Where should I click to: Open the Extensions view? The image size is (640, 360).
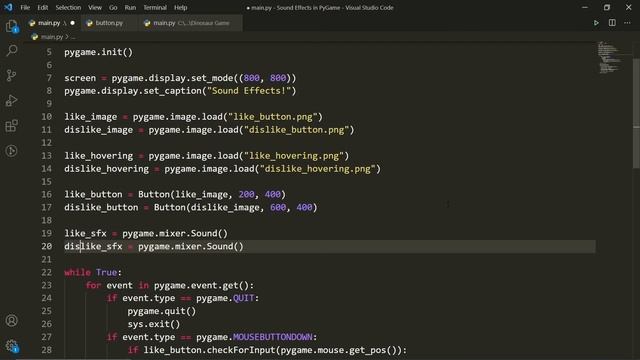coord(12,126)
